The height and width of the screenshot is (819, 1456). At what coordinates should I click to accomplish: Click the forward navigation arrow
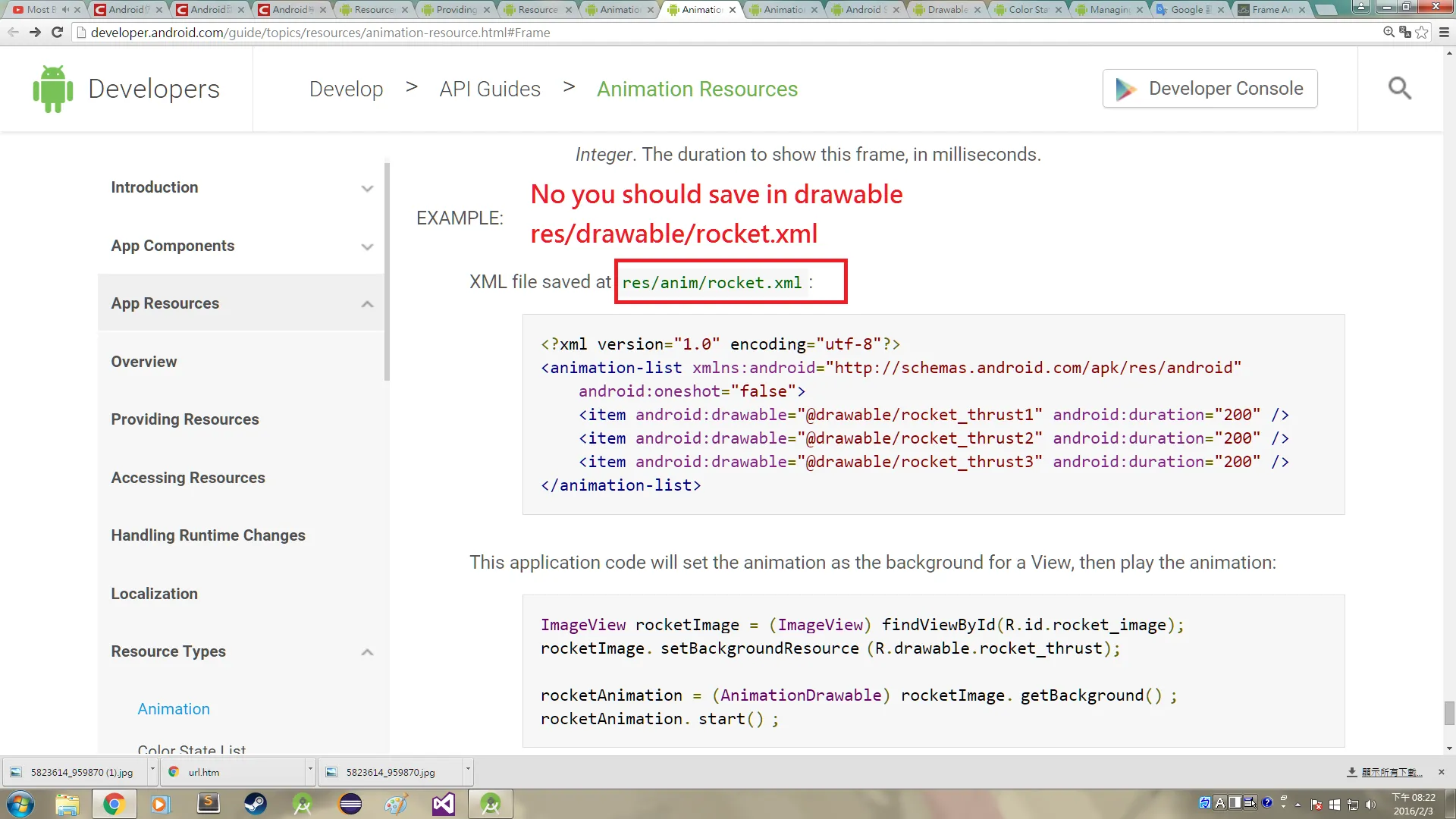coord(35,33)
